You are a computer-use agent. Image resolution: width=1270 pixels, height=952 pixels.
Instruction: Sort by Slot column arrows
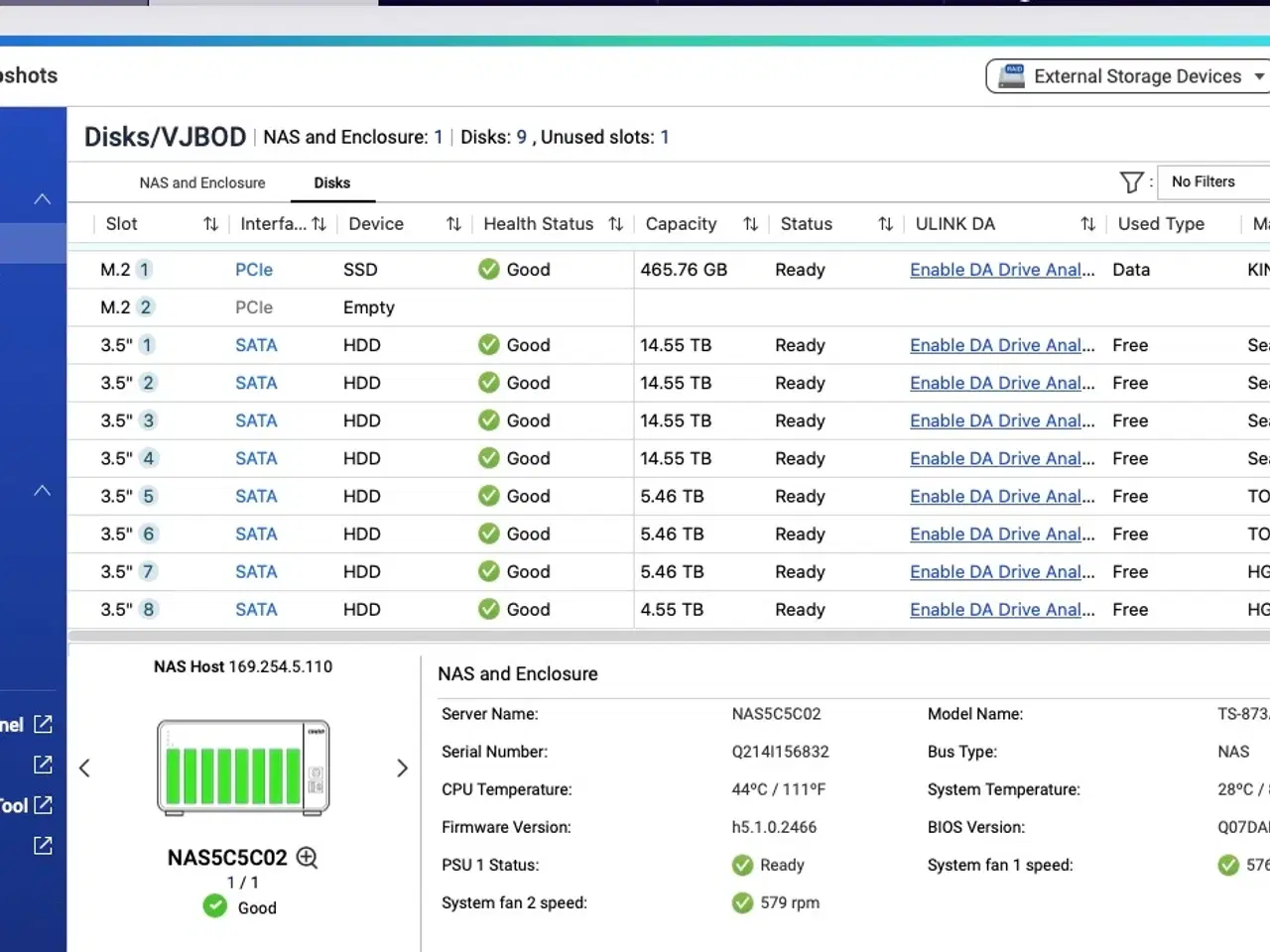point(210,224)
